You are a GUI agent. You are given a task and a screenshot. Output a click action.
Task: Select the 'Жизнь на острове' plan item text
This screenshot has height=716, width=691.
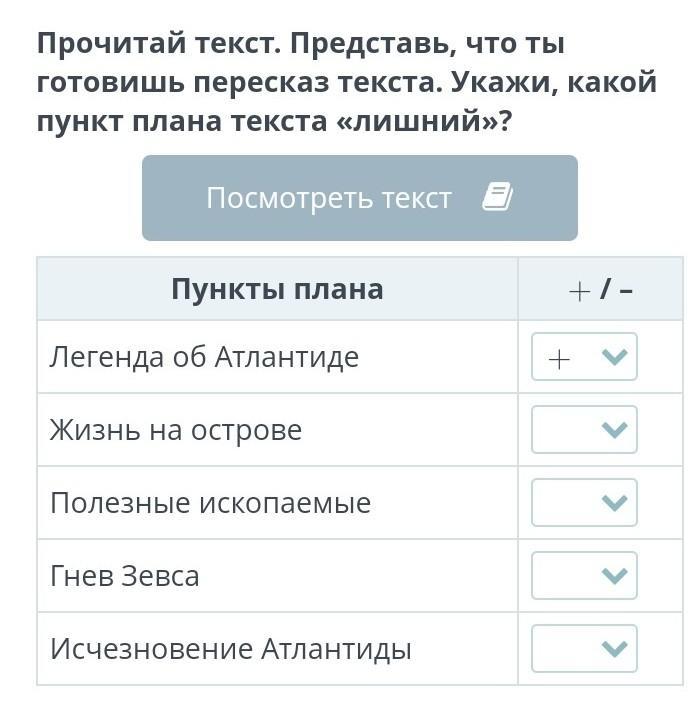[176, 430]
